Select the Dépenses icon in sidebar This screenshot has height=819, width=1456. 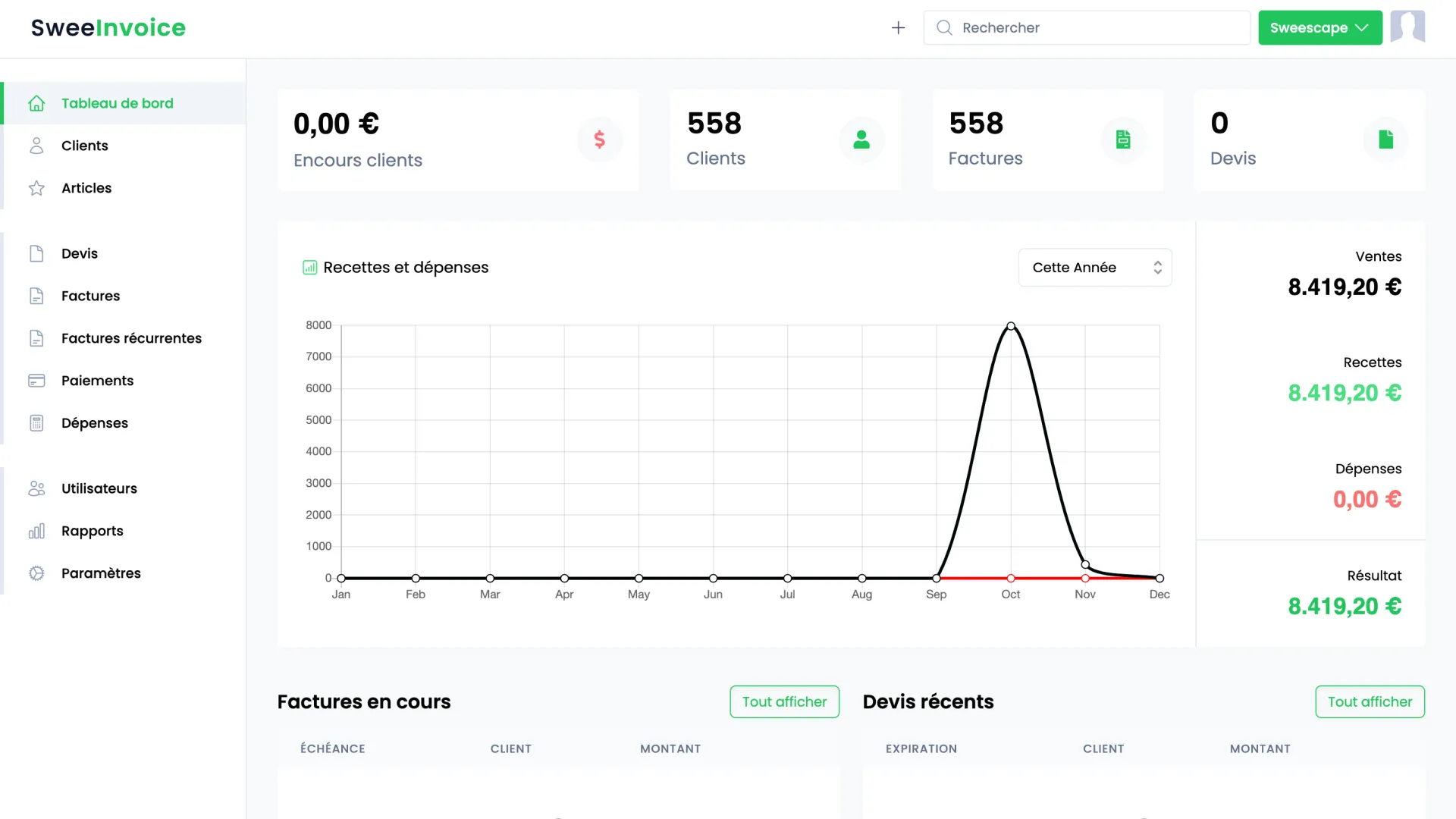click(36, 422)
